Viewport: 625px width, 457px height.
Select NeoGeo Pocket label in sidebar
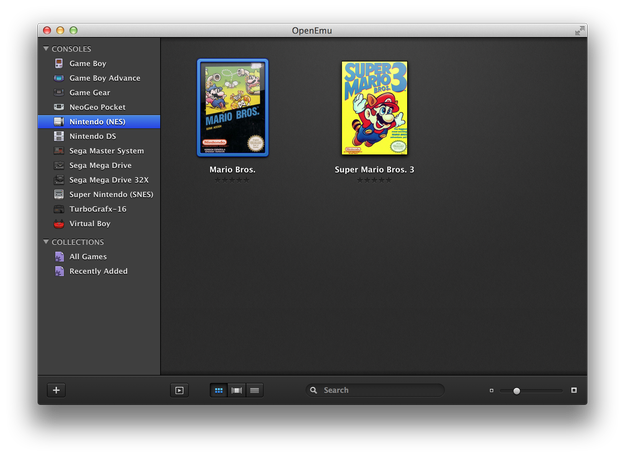pos(97,107)
